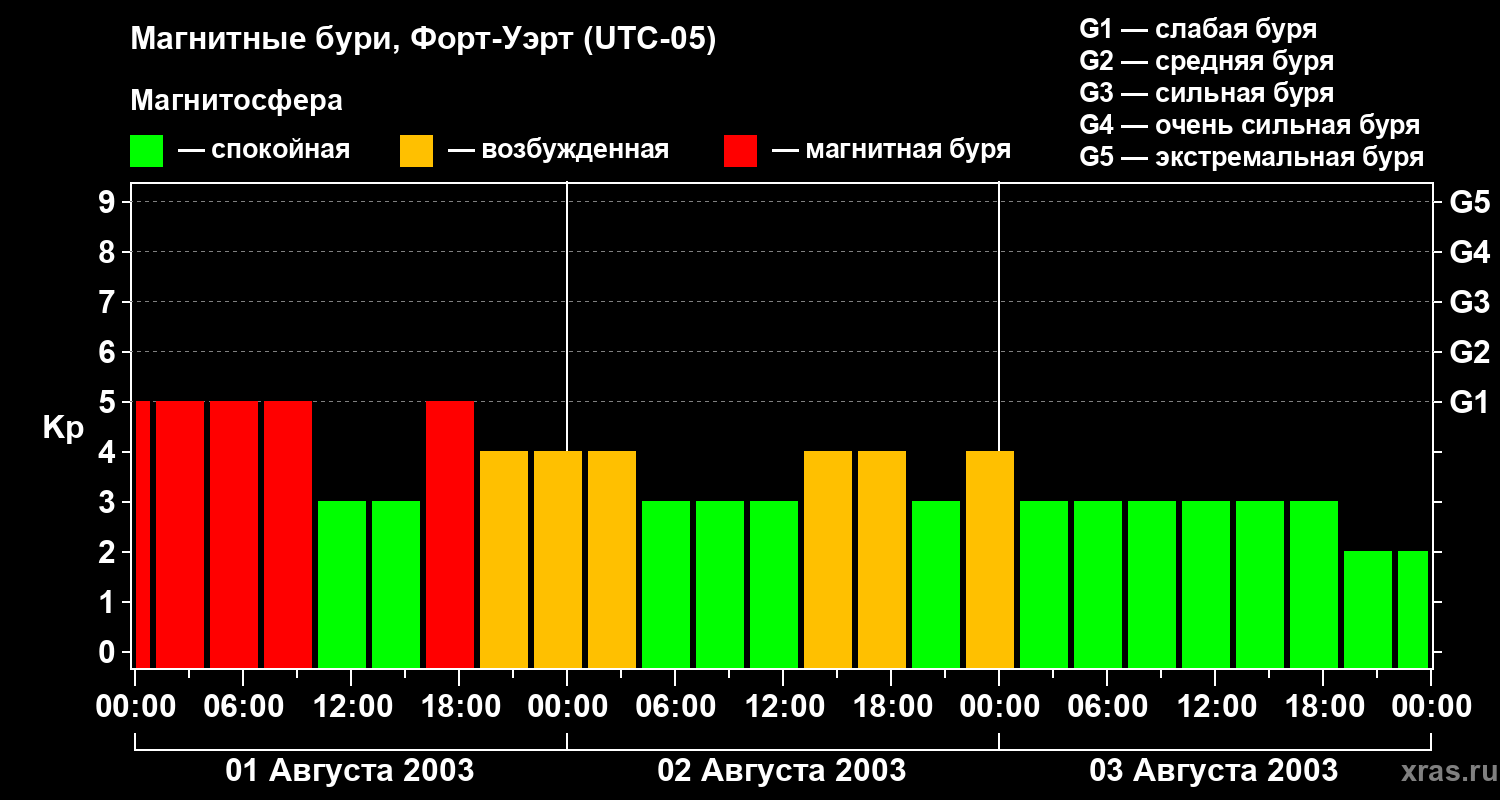
Task: Click the green 'спокойная' legend swatch
Action: (146, 151)
